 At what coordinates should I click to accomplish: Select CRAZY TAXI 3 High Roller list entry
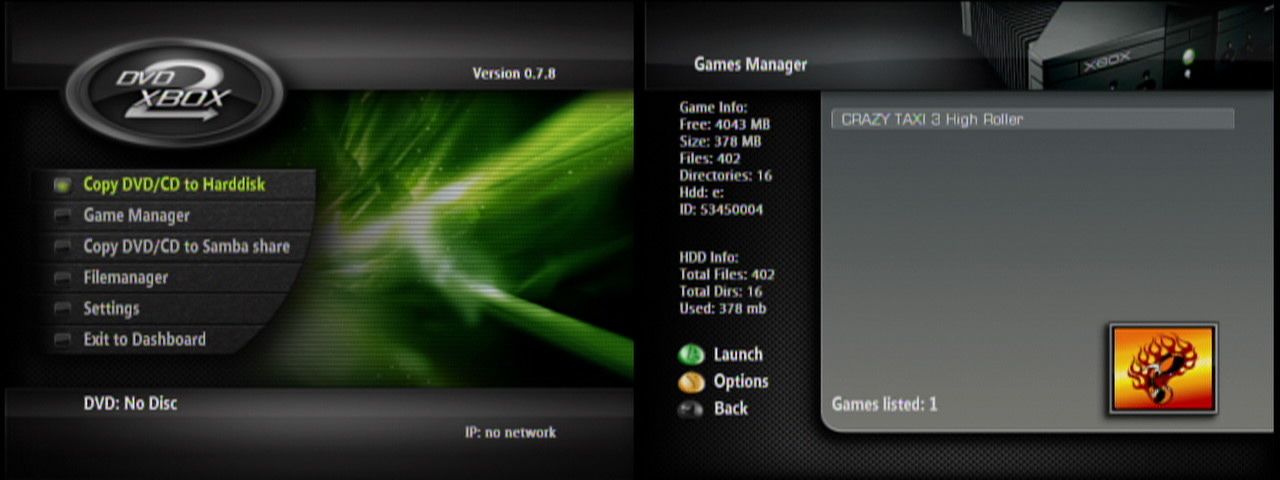point(1032,119)
